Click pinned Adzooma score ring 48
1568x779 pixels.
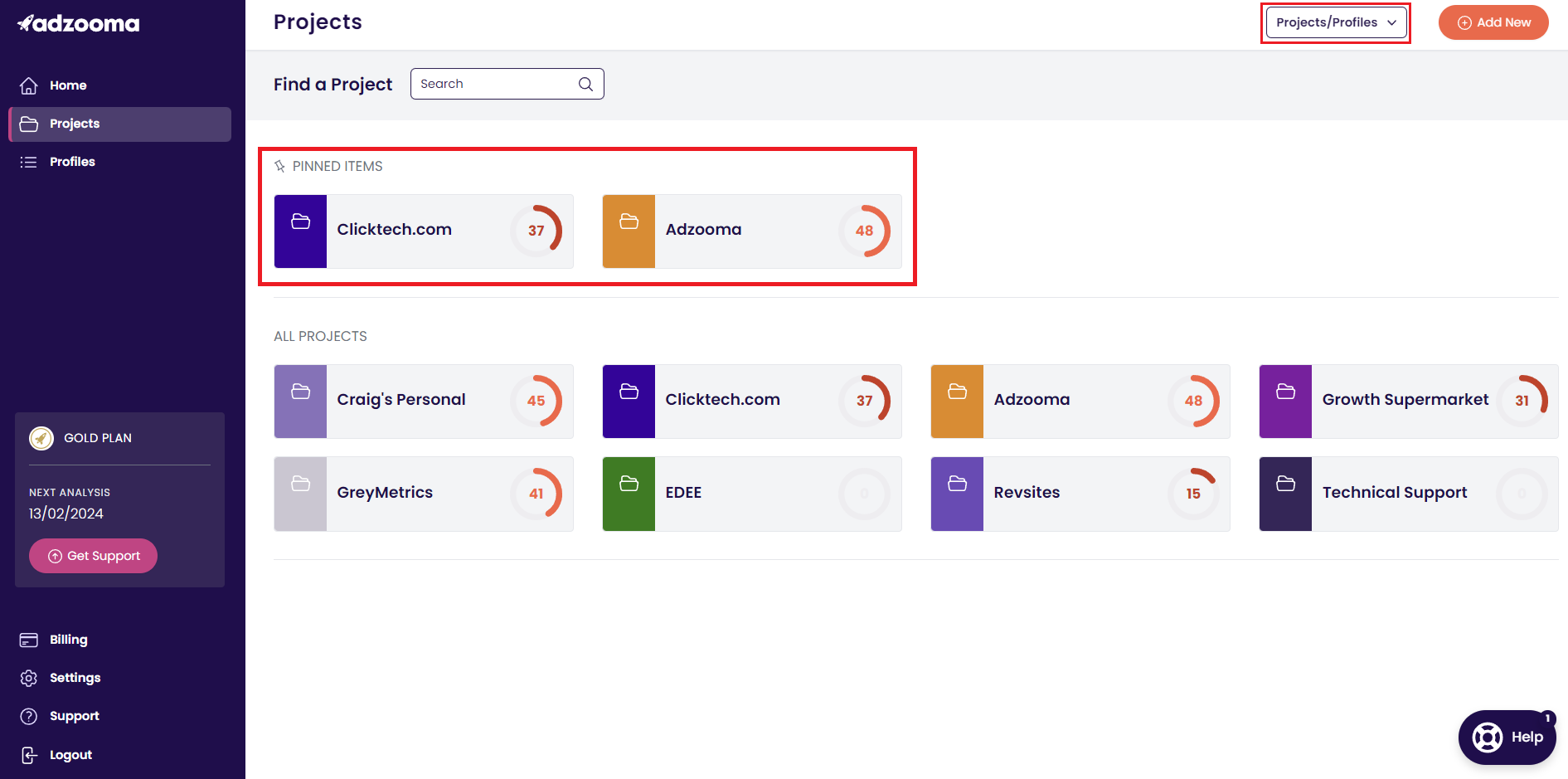click(865, 231)
